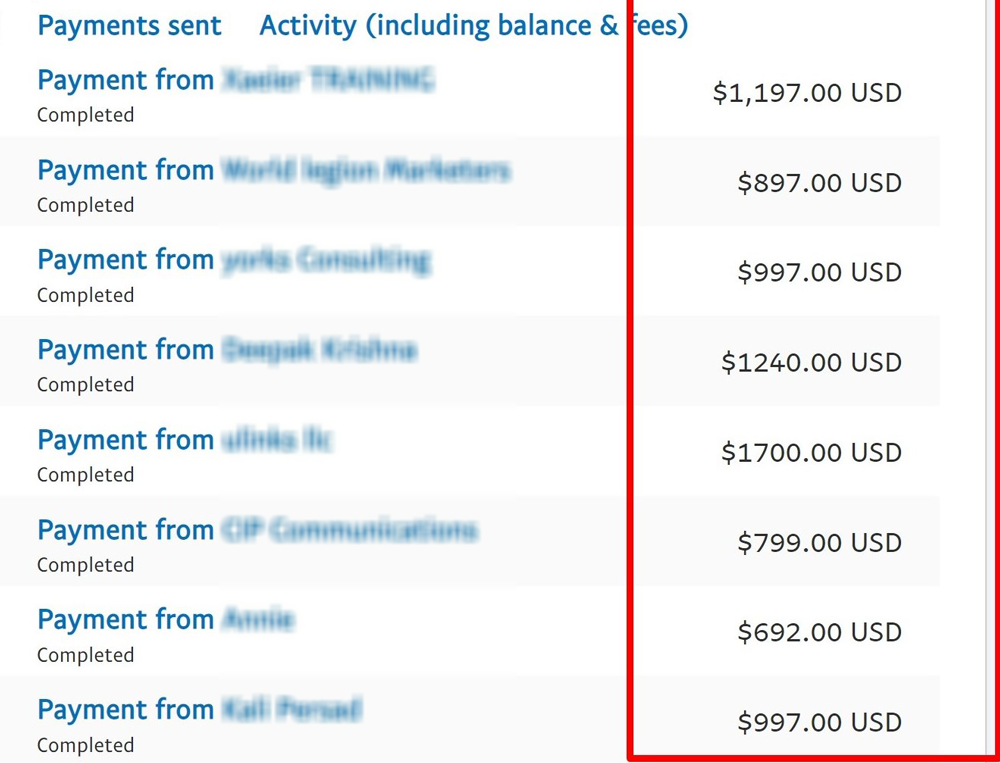Viewport: 1000px width, 763px height.
Task: Open the payment link above $1,197.00
Action: (x=235, y=81)
